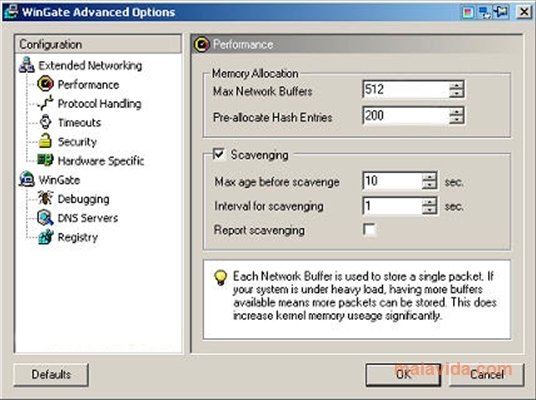Decrease Pre-allocate Hash Entries with down arrow
Viewport: 536px width, 400px height.
[x=456, y=119]
